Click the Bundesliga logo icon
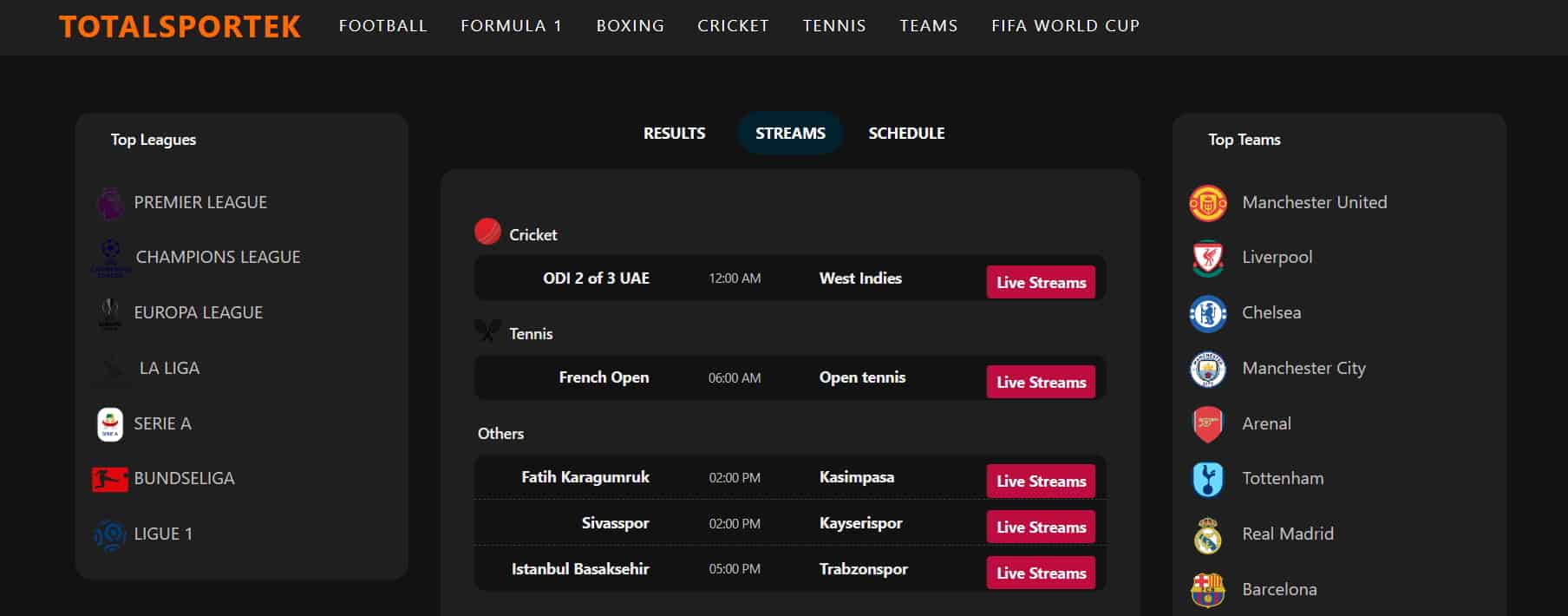 coord(110,479)
